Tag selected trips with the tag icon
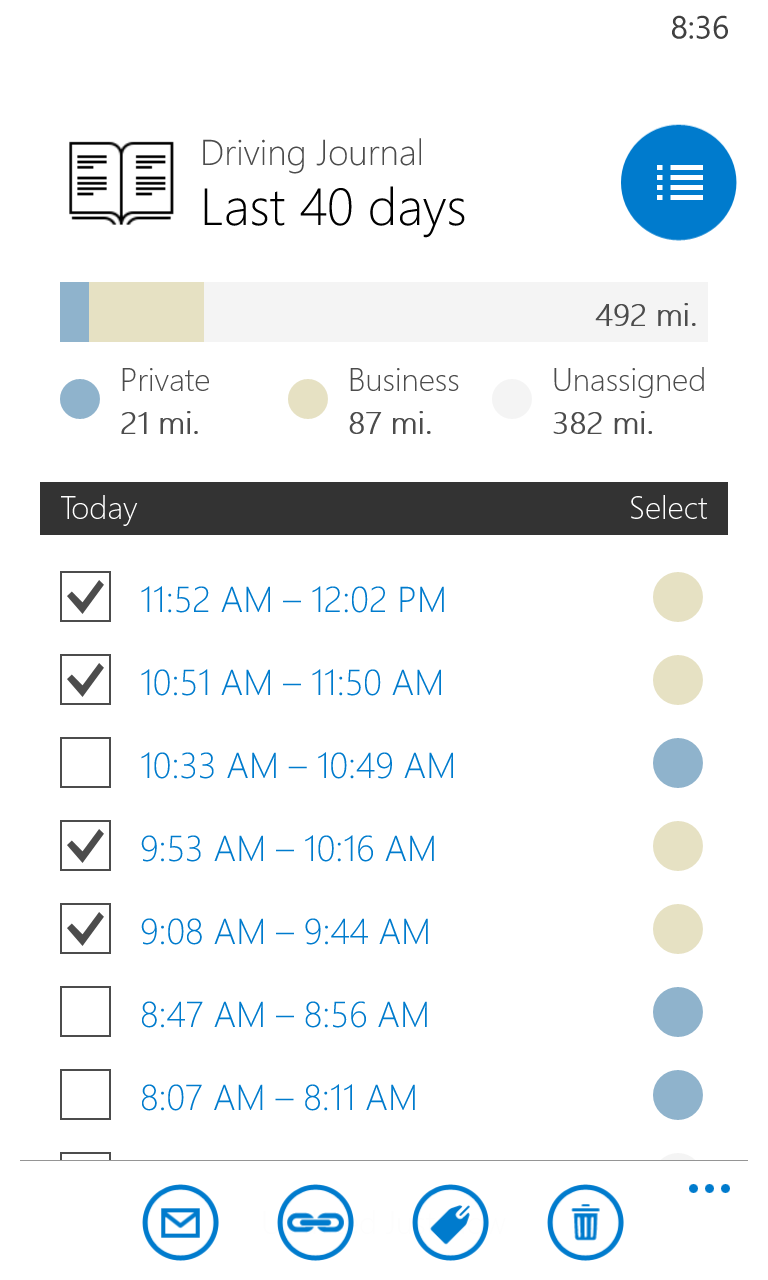 click(450, 1222)
